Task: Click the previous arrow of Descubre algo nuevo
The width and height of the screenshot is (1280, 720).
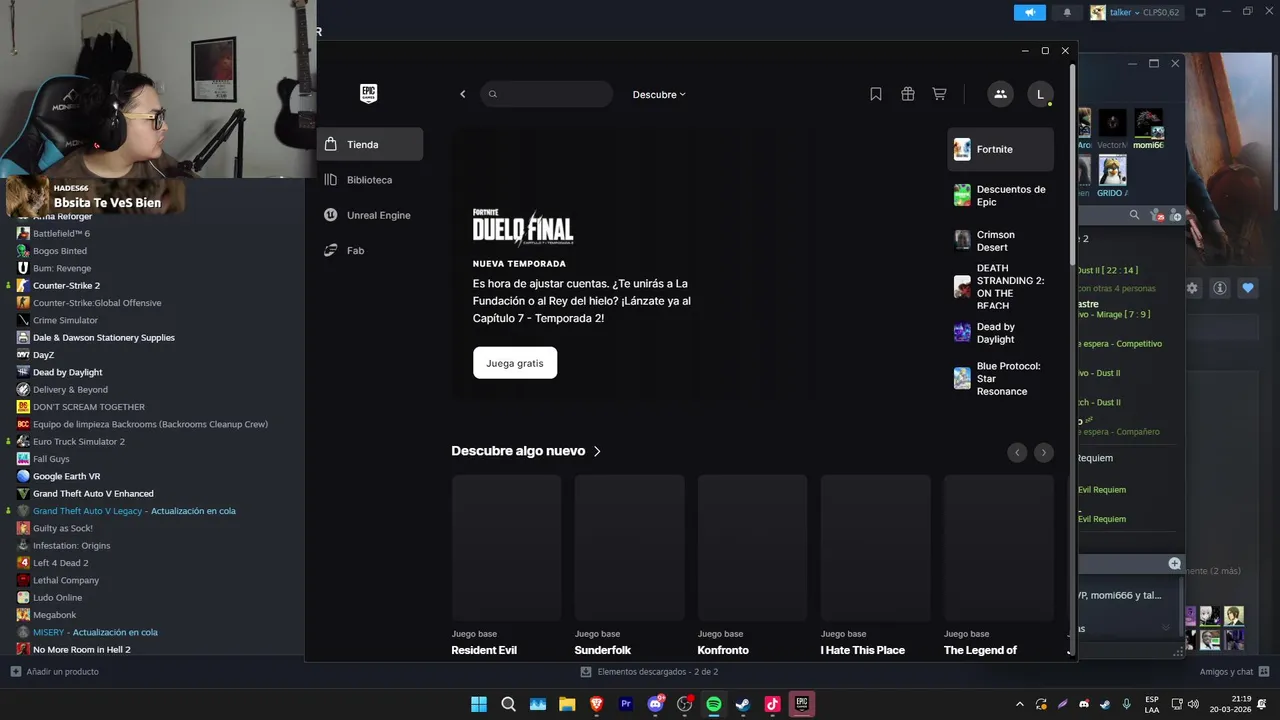Action: pyautogui.click(x=1017, y=452)
